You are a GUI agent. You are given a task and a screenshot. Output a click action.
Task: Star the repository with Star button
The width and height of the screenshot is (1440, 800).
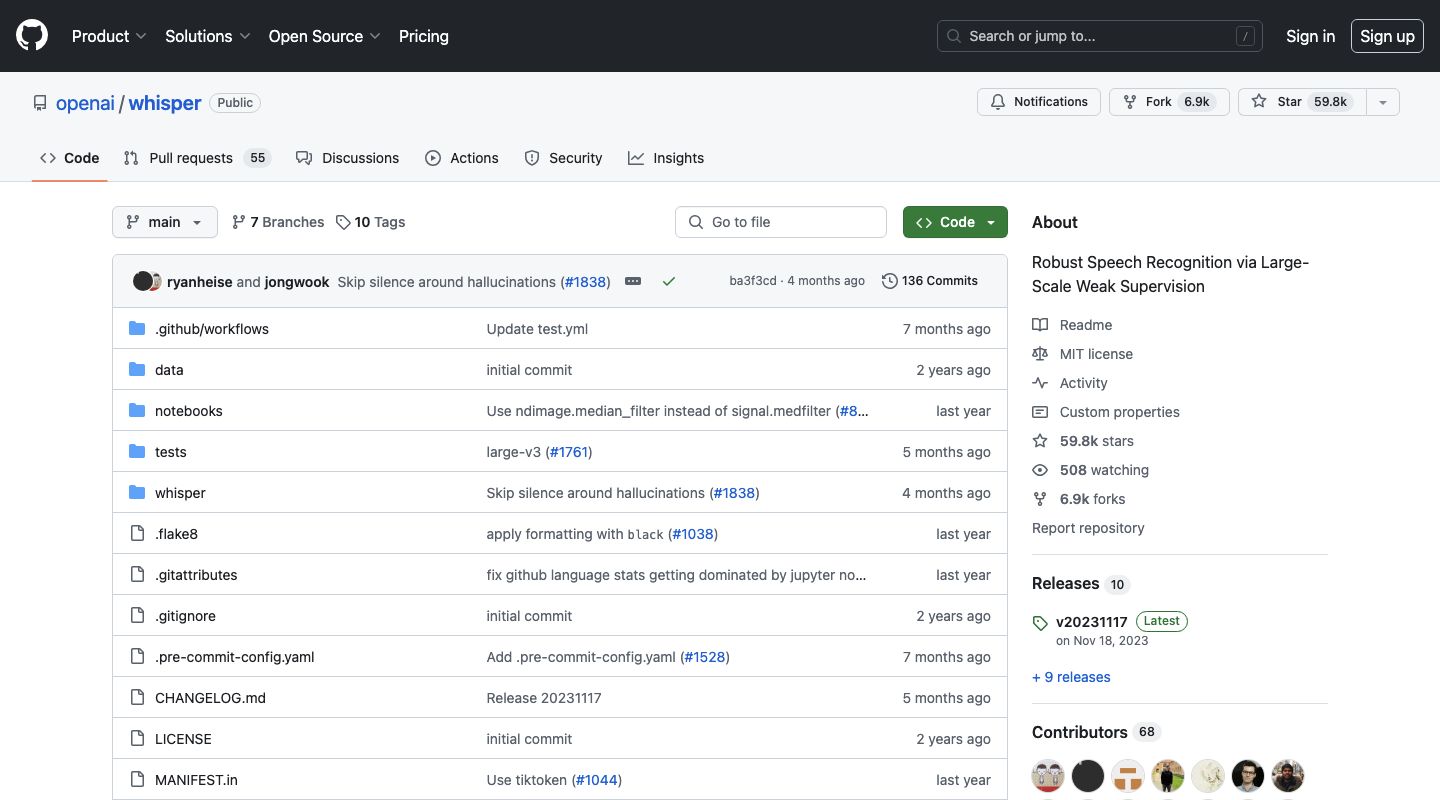pos(1302,102)
